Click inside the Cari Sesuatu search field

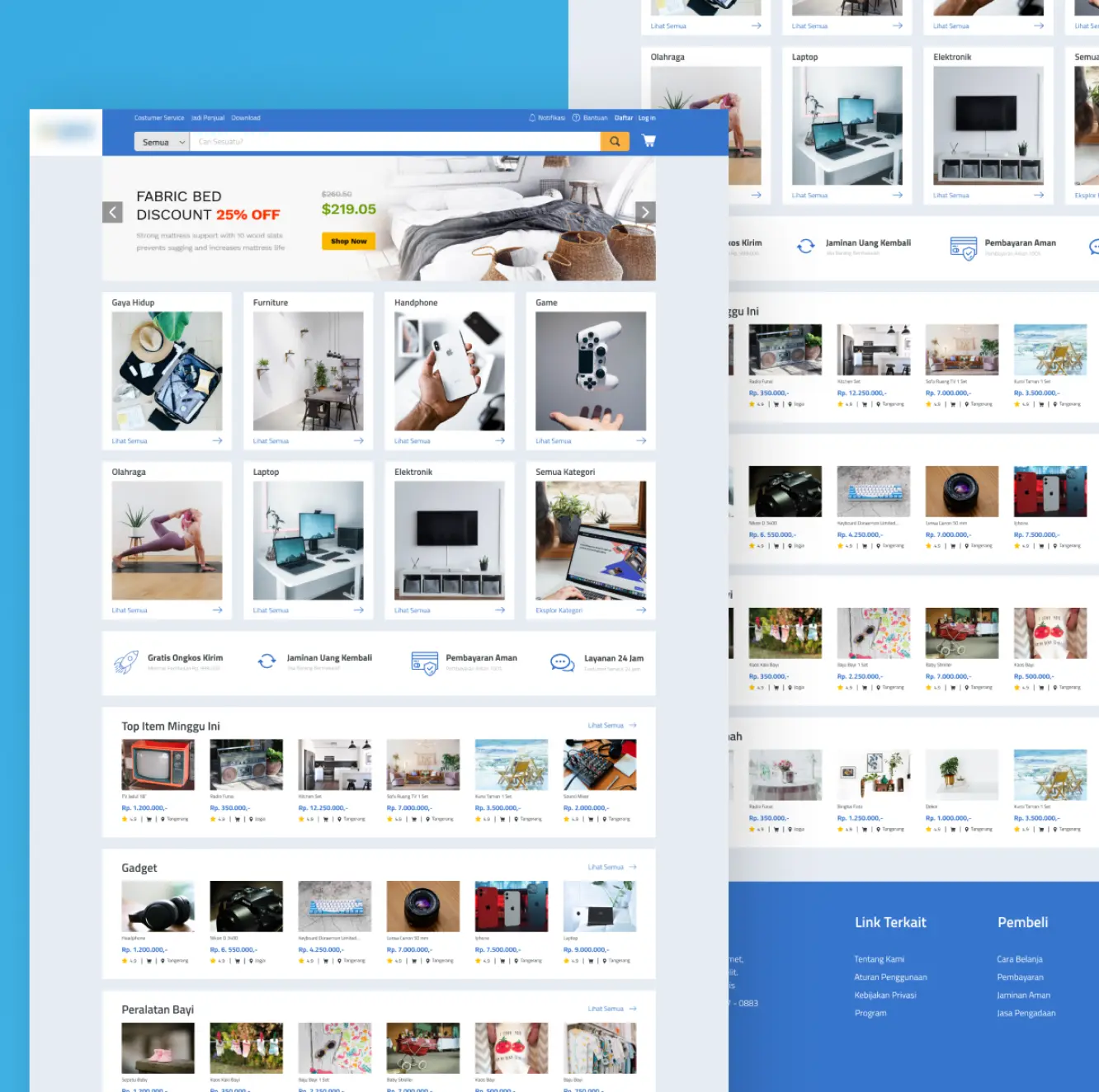click(x=395, y=142)
